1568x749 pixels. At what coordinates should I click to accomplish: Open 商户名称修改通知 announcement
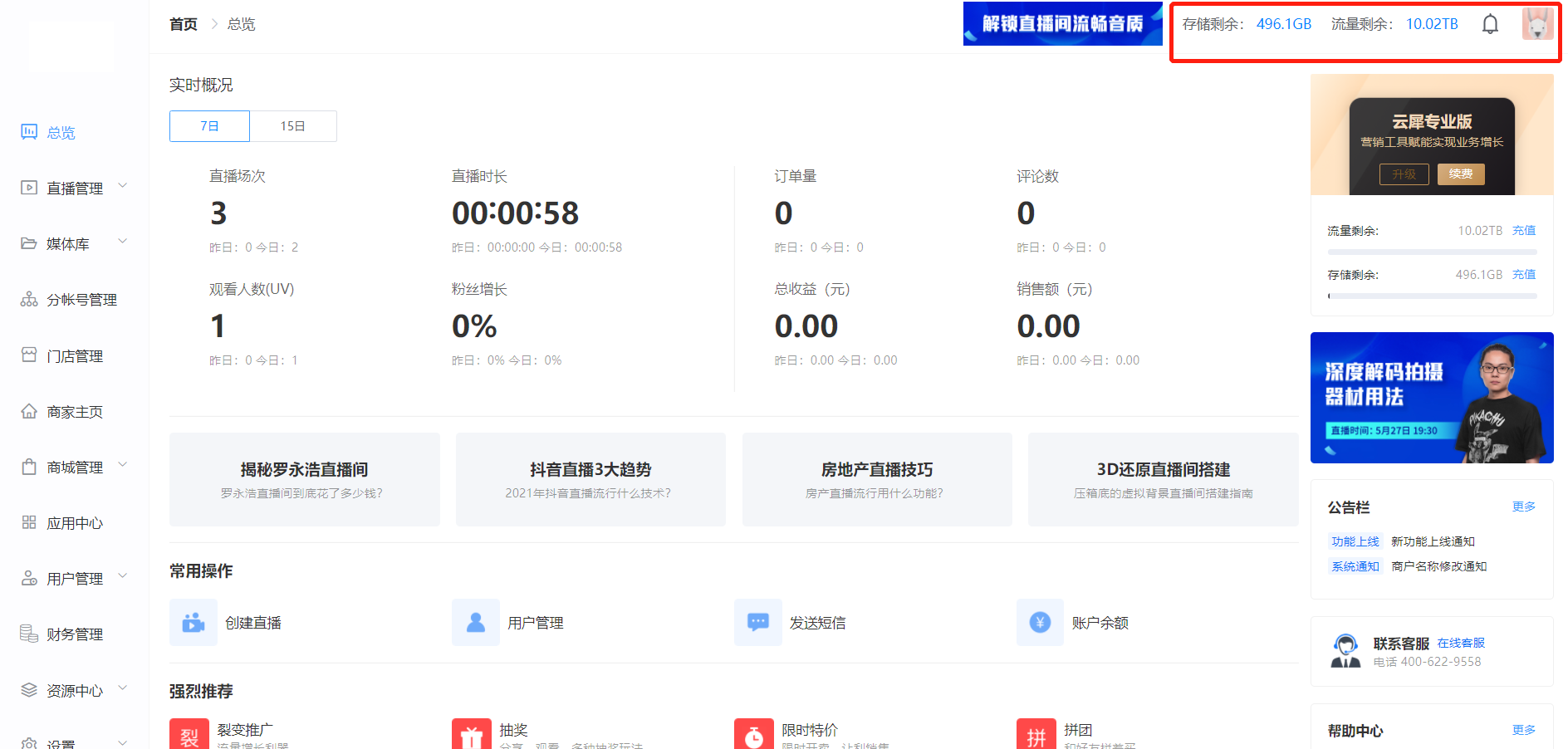pos(1438,566)
